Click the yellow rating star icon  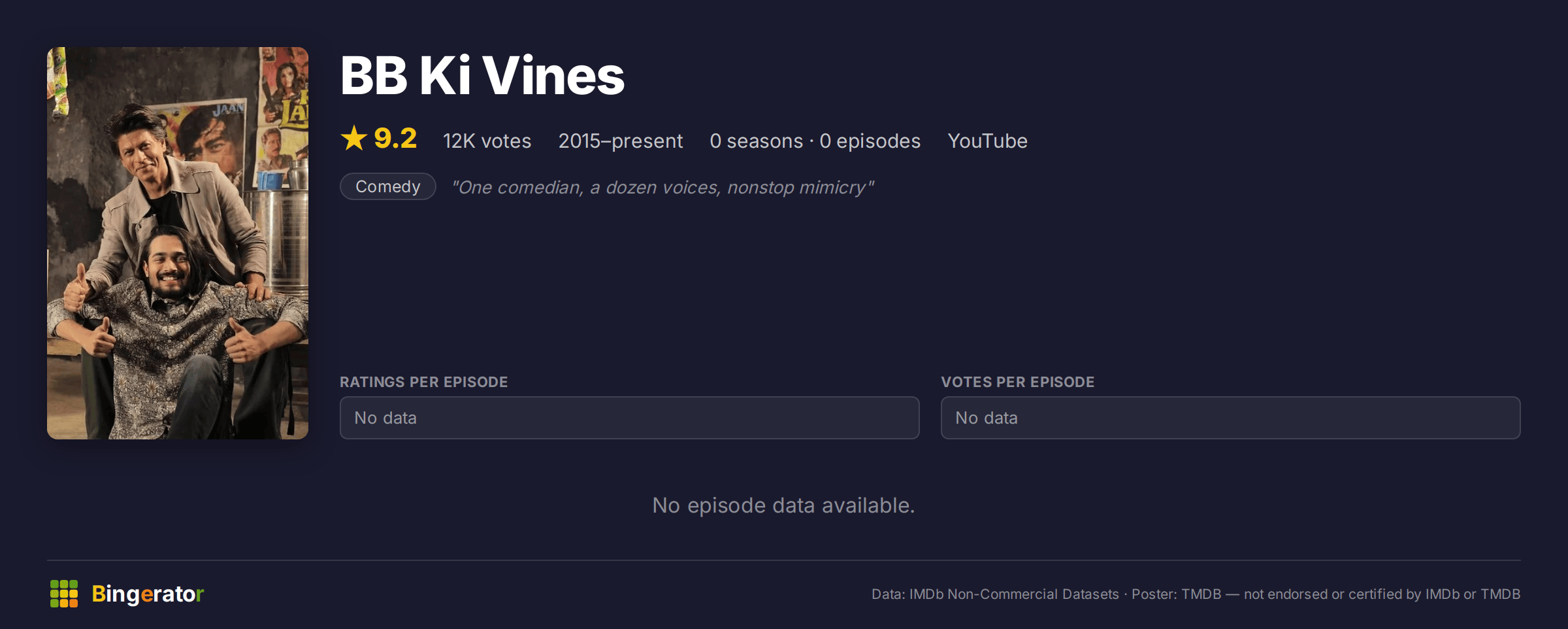pos(354,138)
